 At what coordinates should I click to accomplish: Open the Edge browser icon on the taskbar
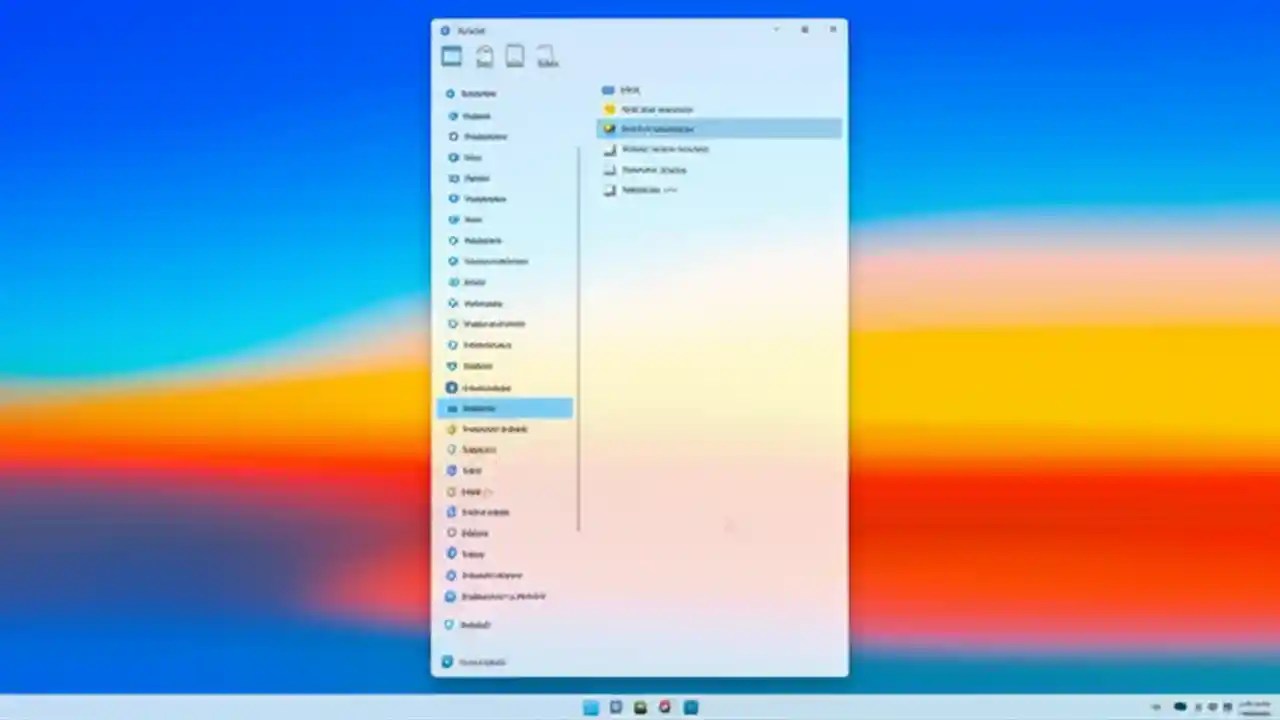664,707
